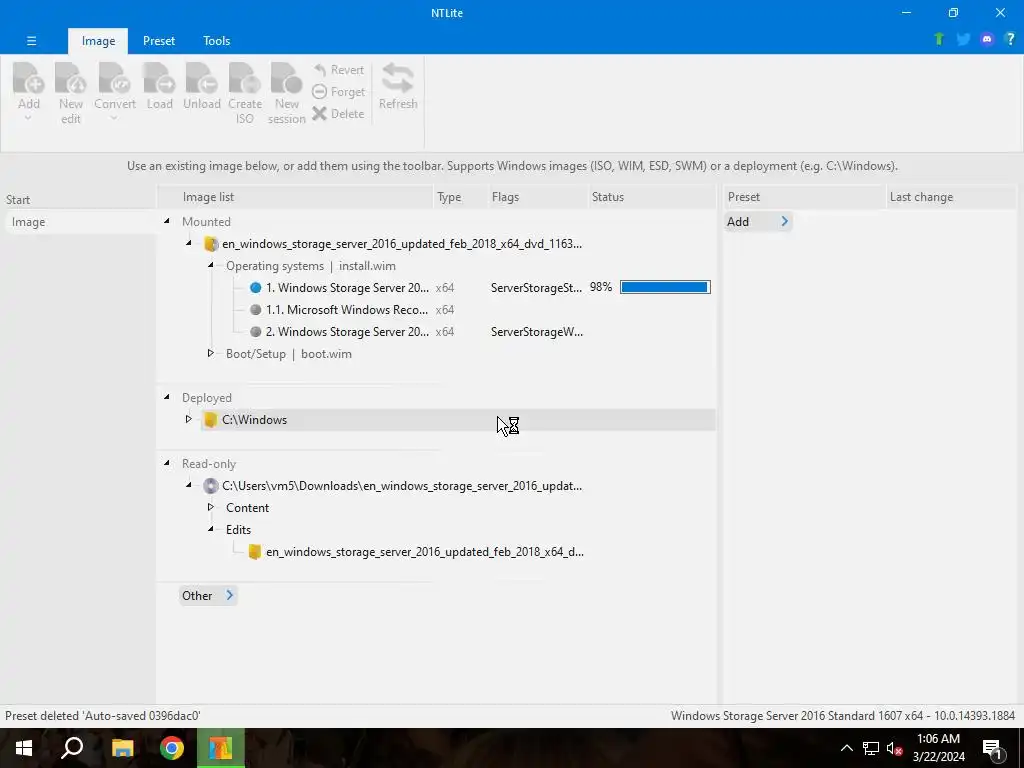Open the Help question mark icon

point(1010,39)
